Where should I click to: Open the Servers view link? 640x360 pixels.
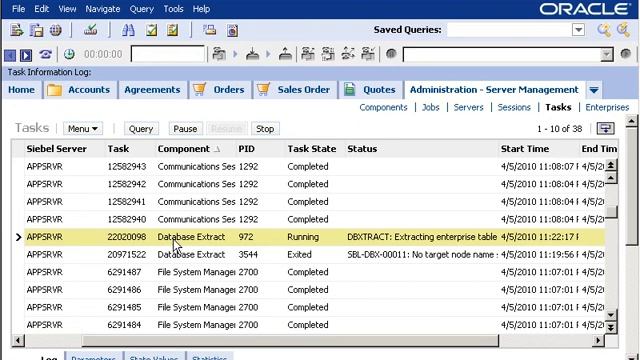point(469,107)
